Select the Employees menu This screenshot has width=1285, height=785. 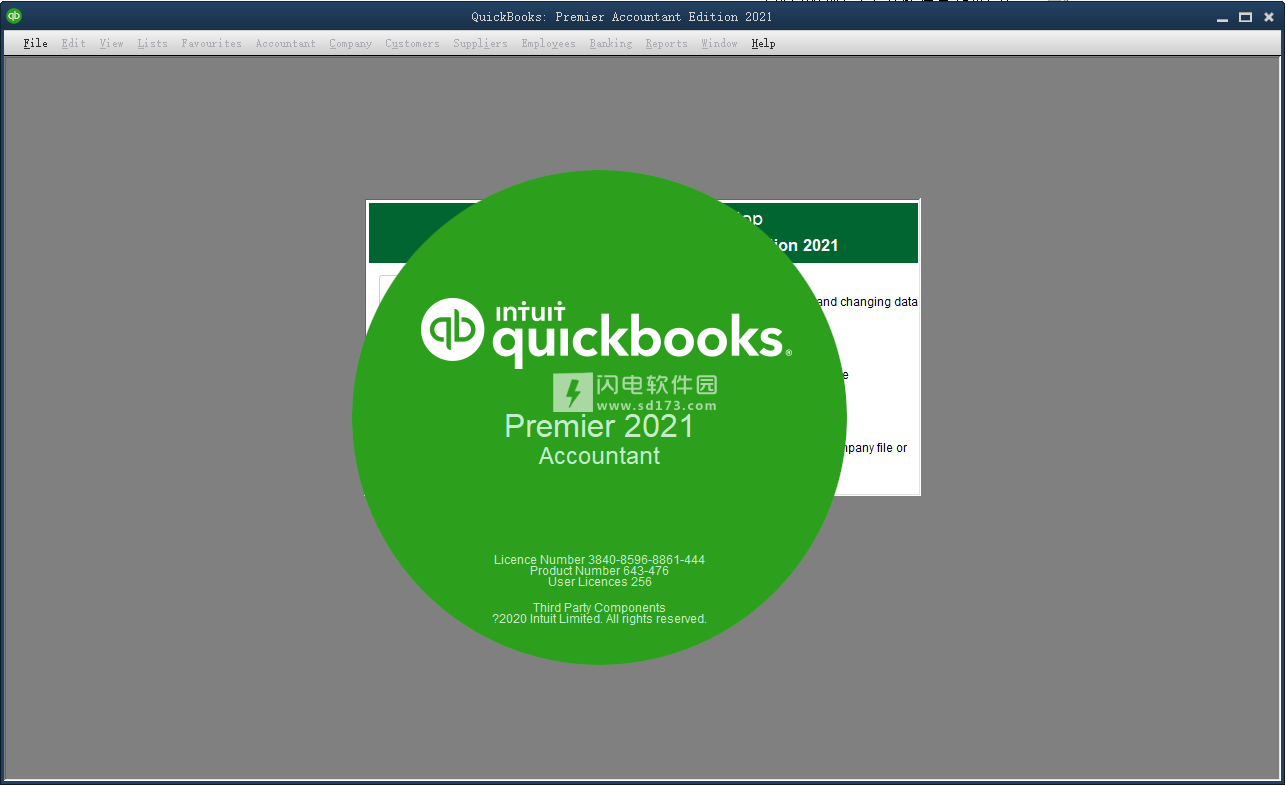coord(548,44)
